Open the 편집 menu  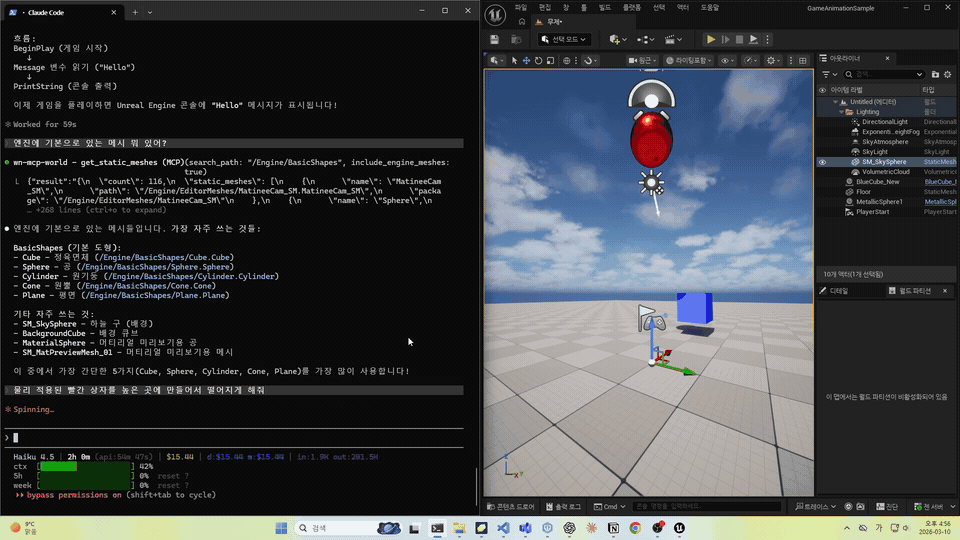545,7
